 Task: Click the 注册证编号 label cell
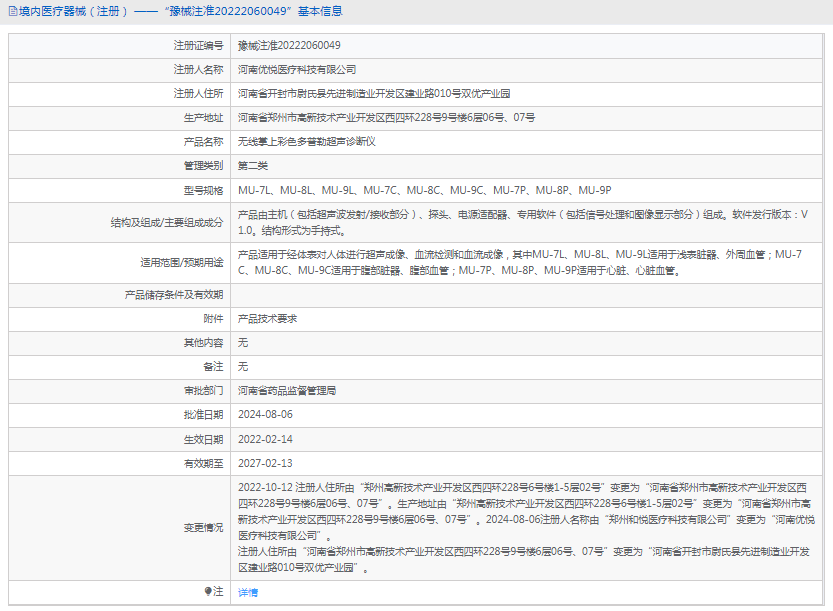pos(198,46)
